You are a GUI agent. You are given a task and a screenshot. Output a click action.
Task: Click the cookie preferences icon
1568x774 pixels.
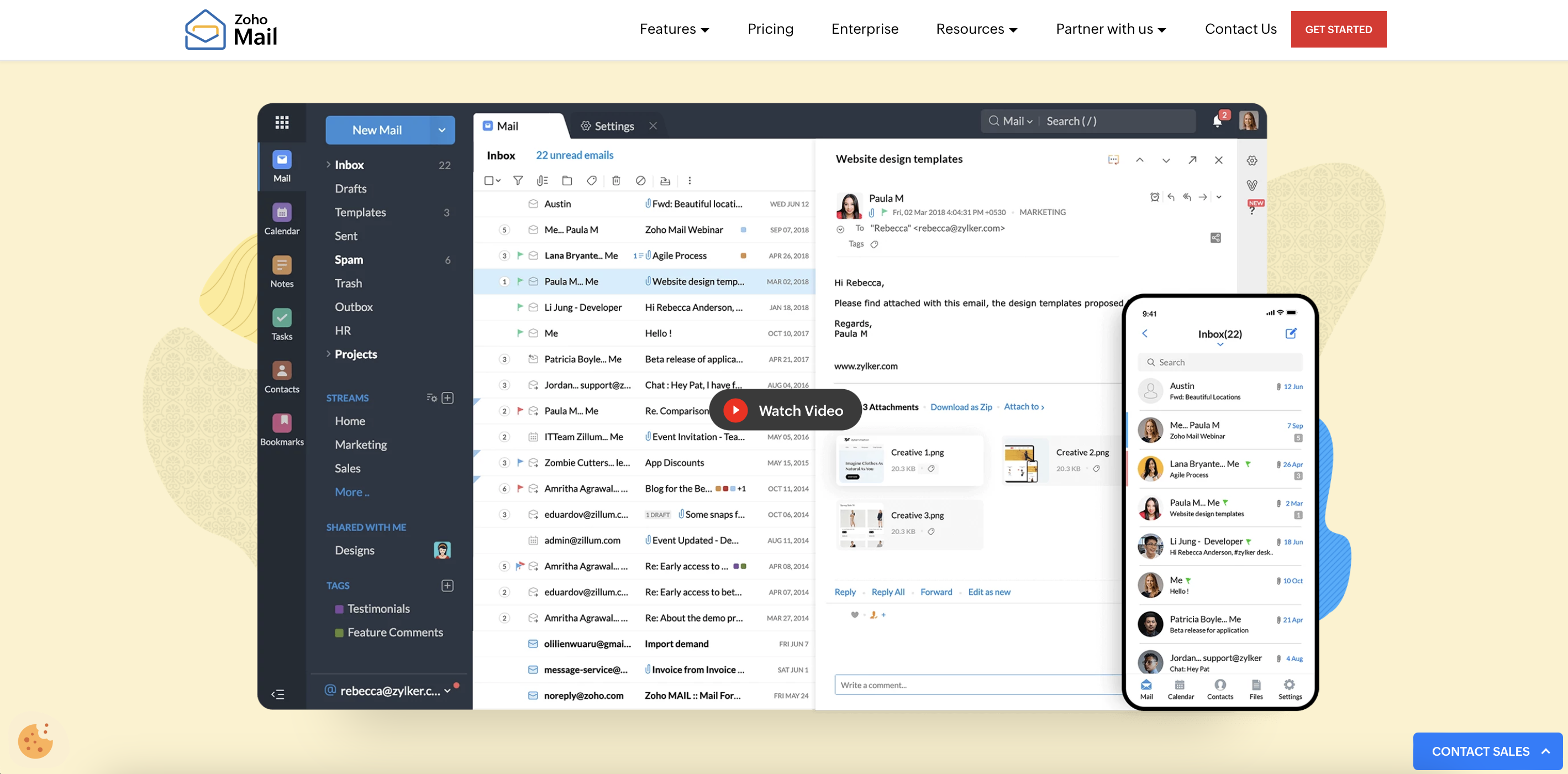click(x=35, y=740)
